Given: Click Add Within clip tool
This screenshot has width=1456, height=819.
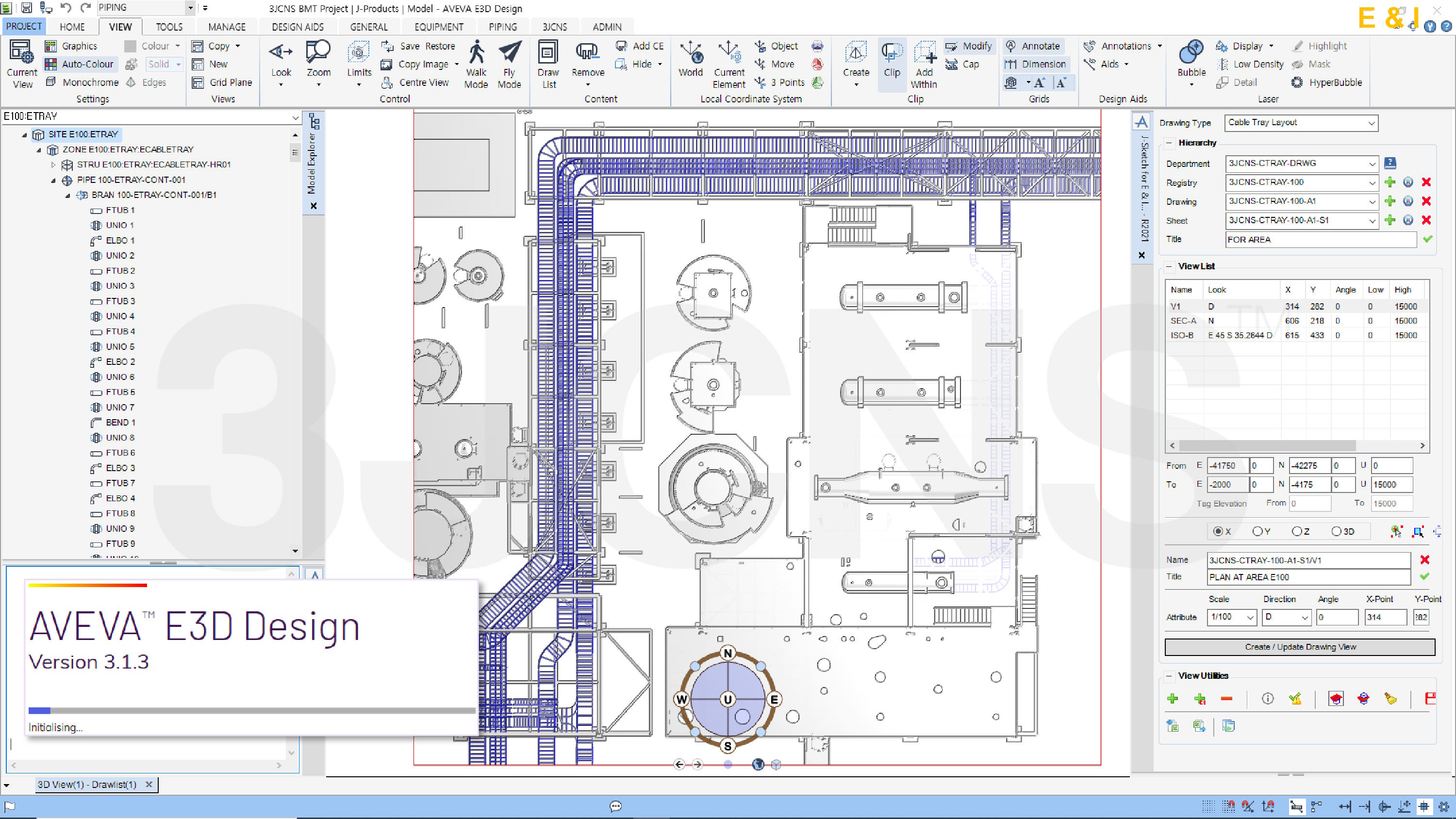Looking at the screenshot, I should (x=924, y=64).
